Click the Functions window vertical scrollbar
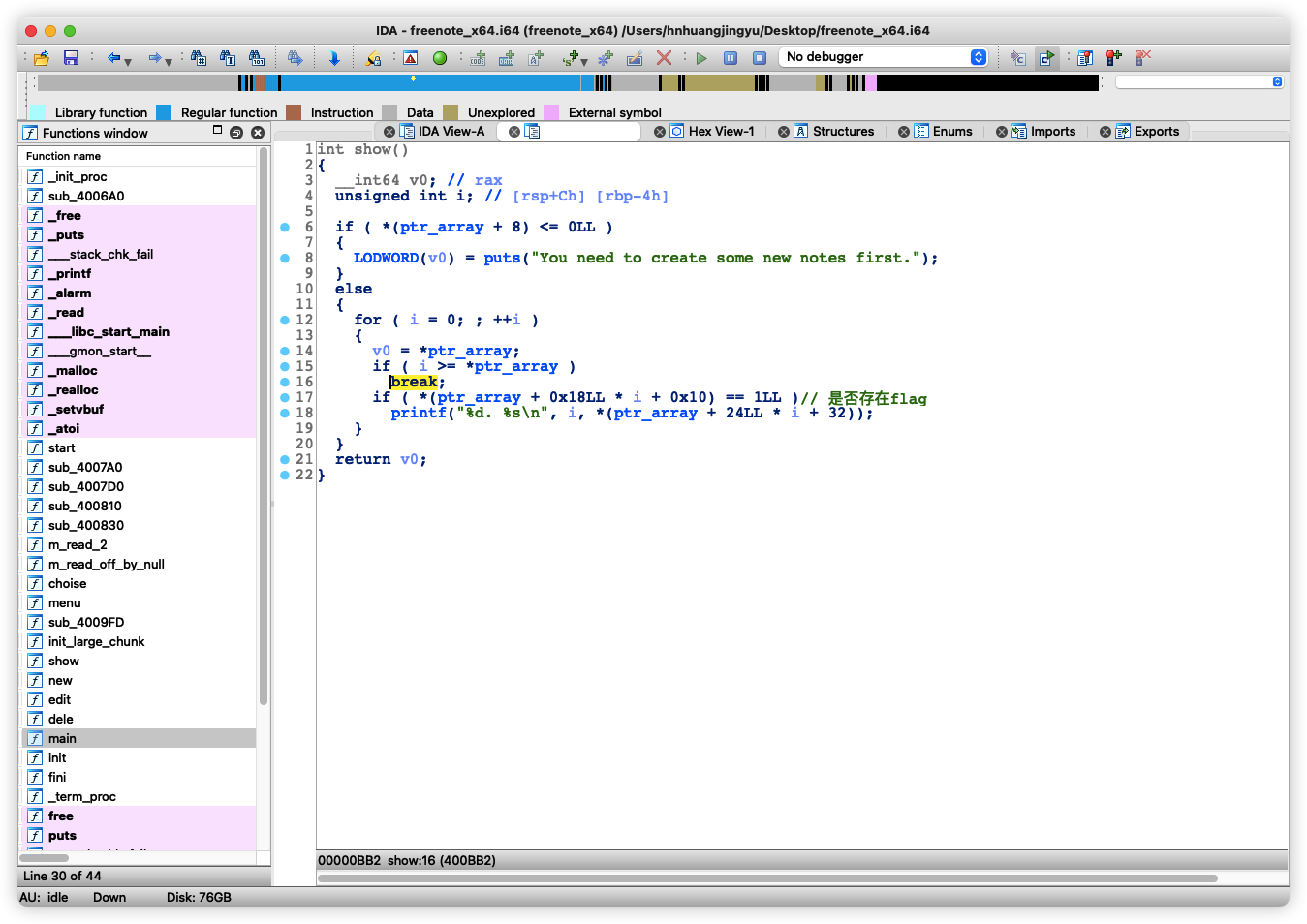This screenshot has height=924, width=1307. 264,426
